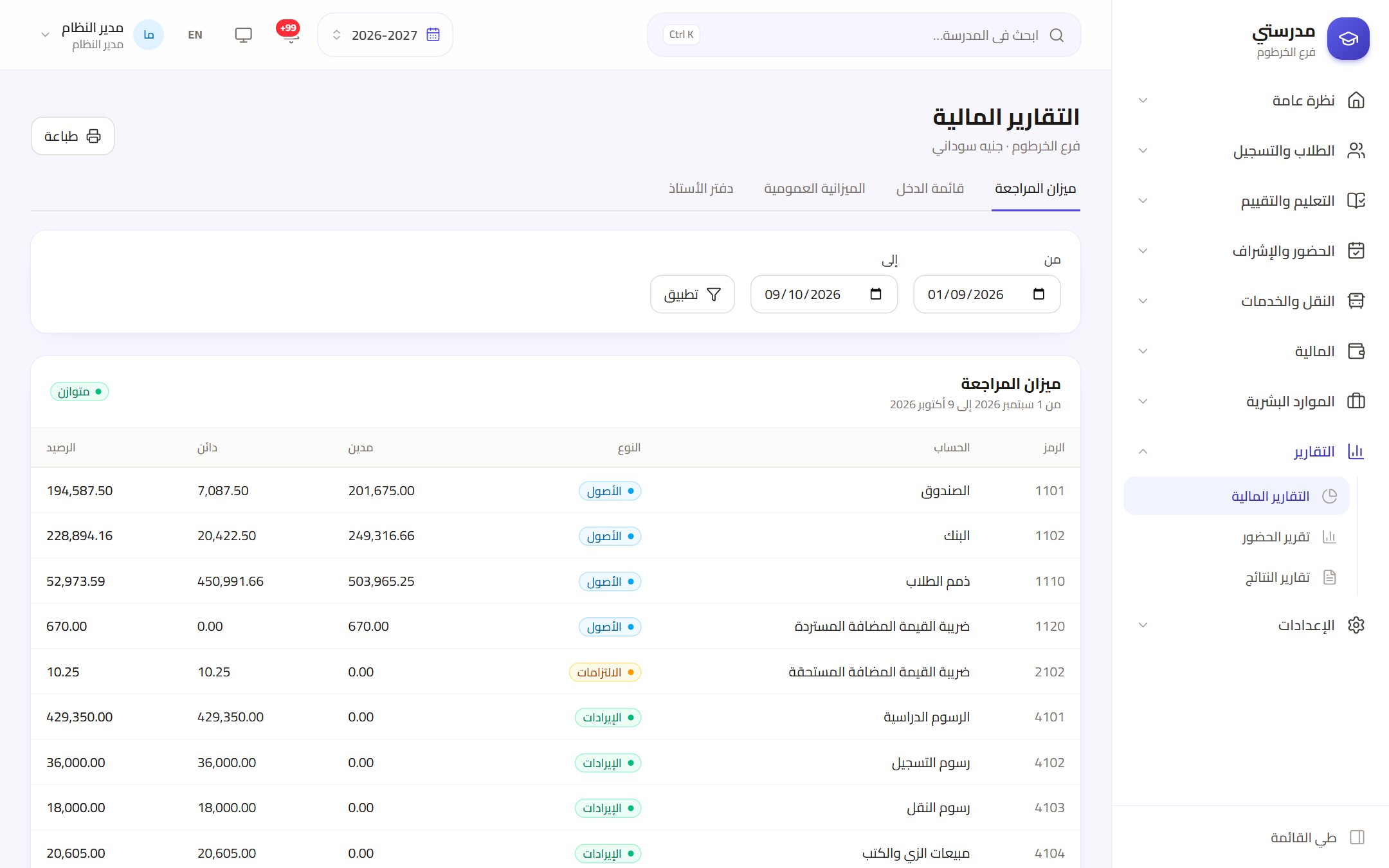1389x868 pixels.
Task: Click the balance value 228,894.16
Action: point(80,536)
